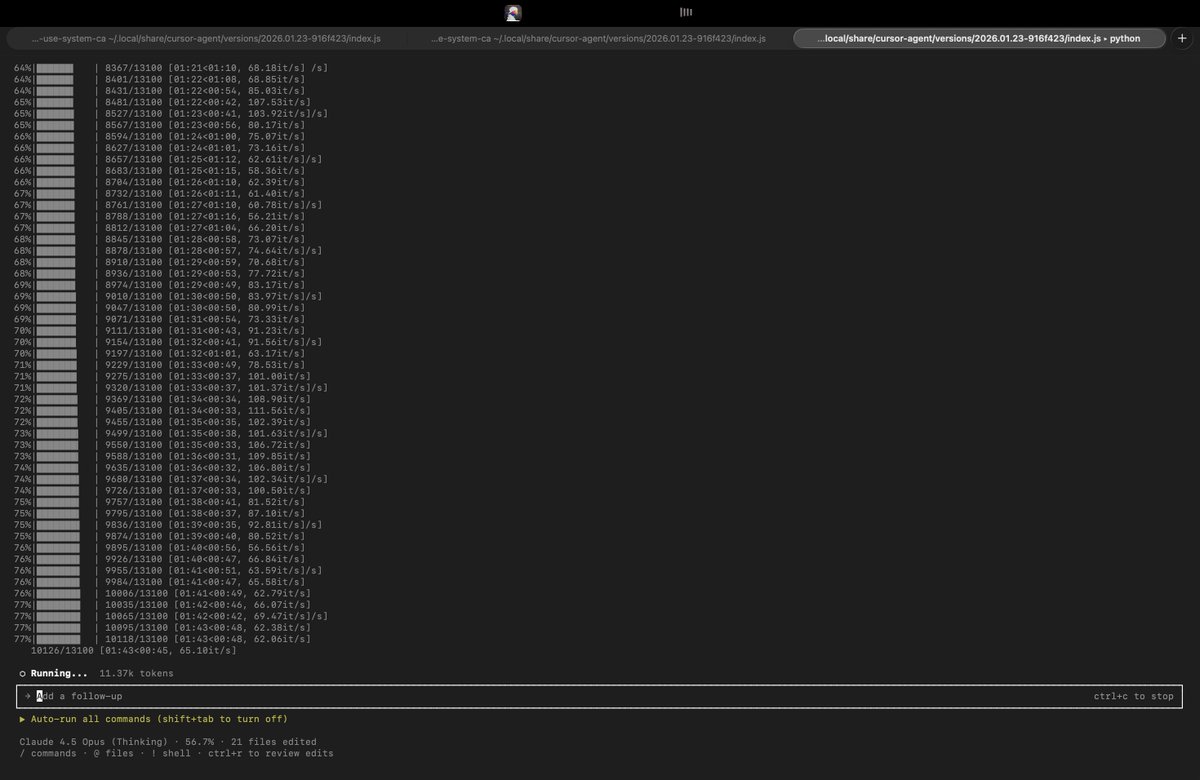Click the vertical bars indicator in title bar
This screenshot has height=780, width=1200.
pos(686,12)
